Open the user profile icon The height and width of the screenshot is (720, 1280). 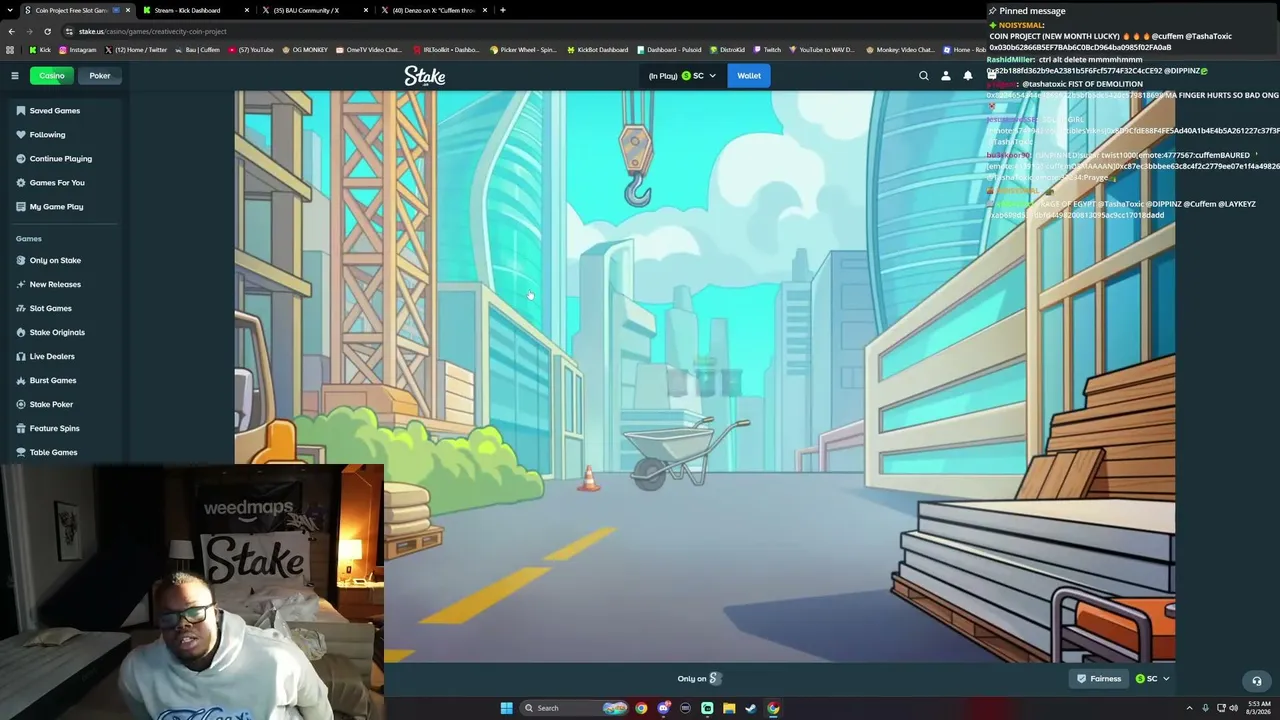[946, 76]
